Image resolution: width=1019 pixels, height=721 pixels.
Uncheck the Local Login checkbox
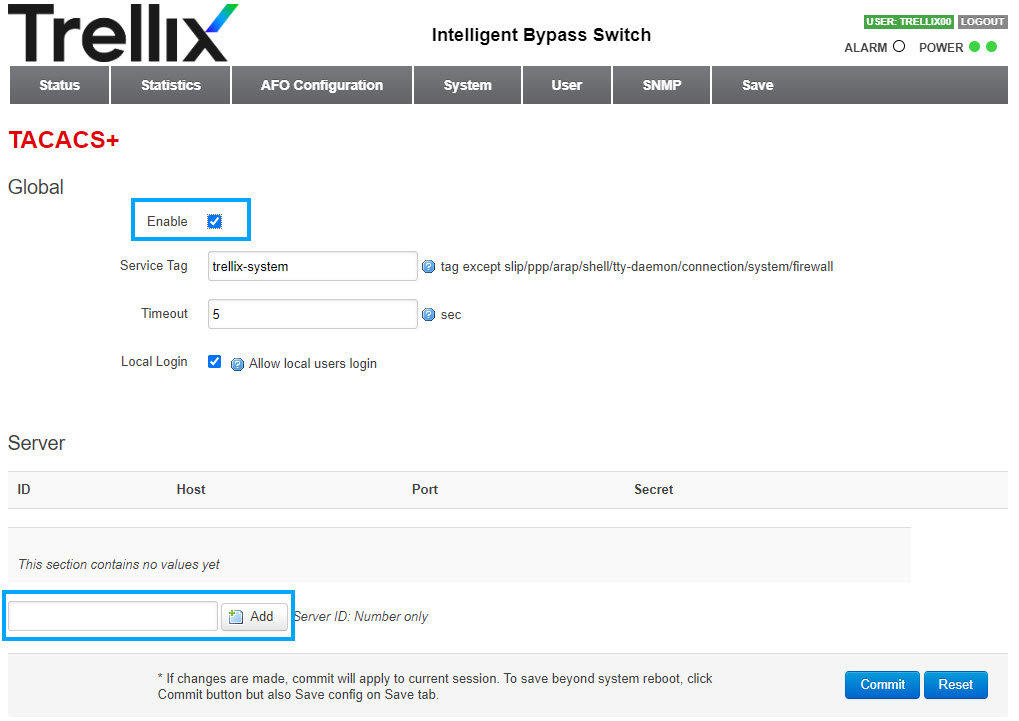[x=214, y=361]
